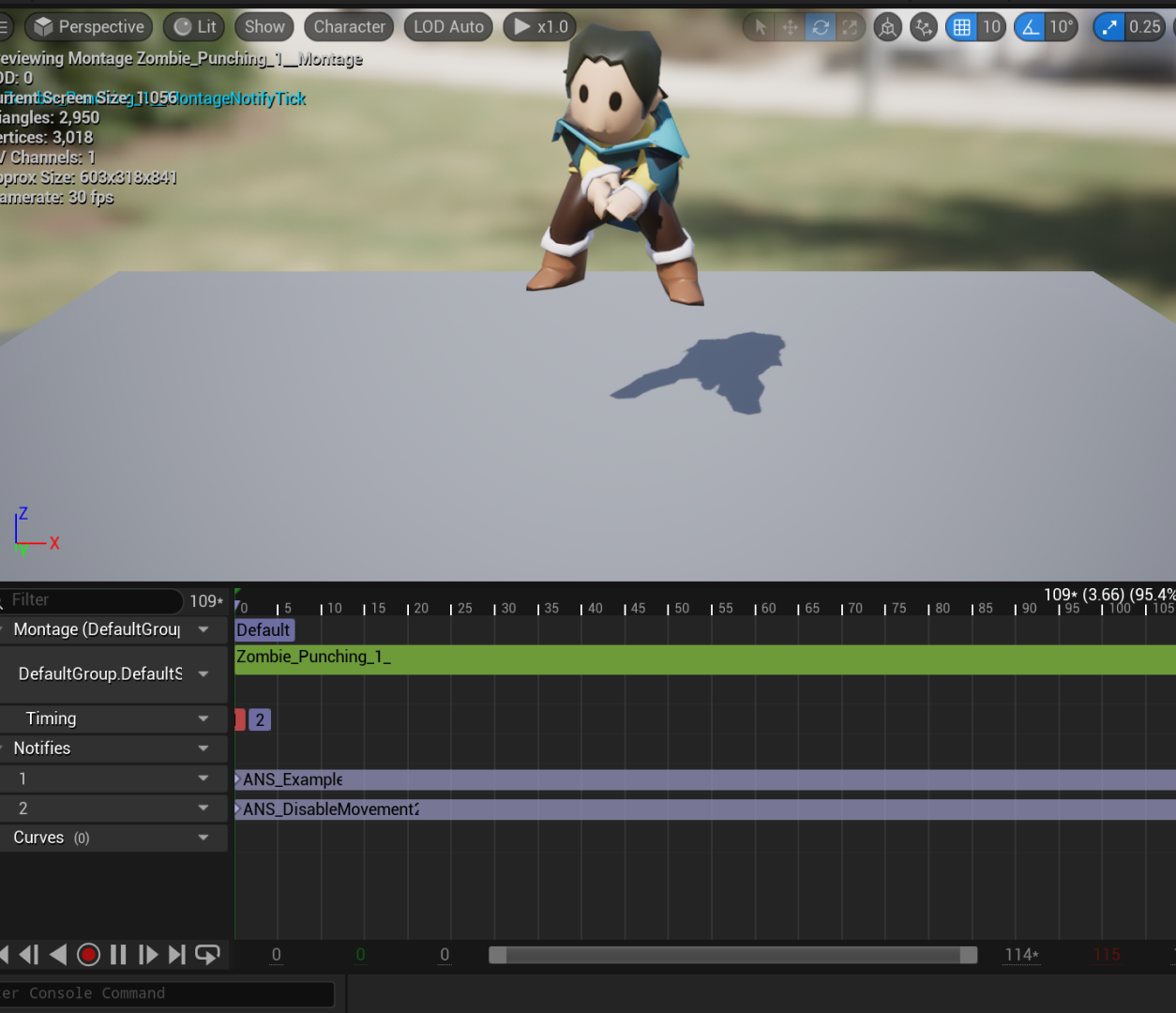The width and height of the screenshot is (1176, 1013).
Task: Select the ANS_DisableMovement2 notify state
Action: point(328,809)
